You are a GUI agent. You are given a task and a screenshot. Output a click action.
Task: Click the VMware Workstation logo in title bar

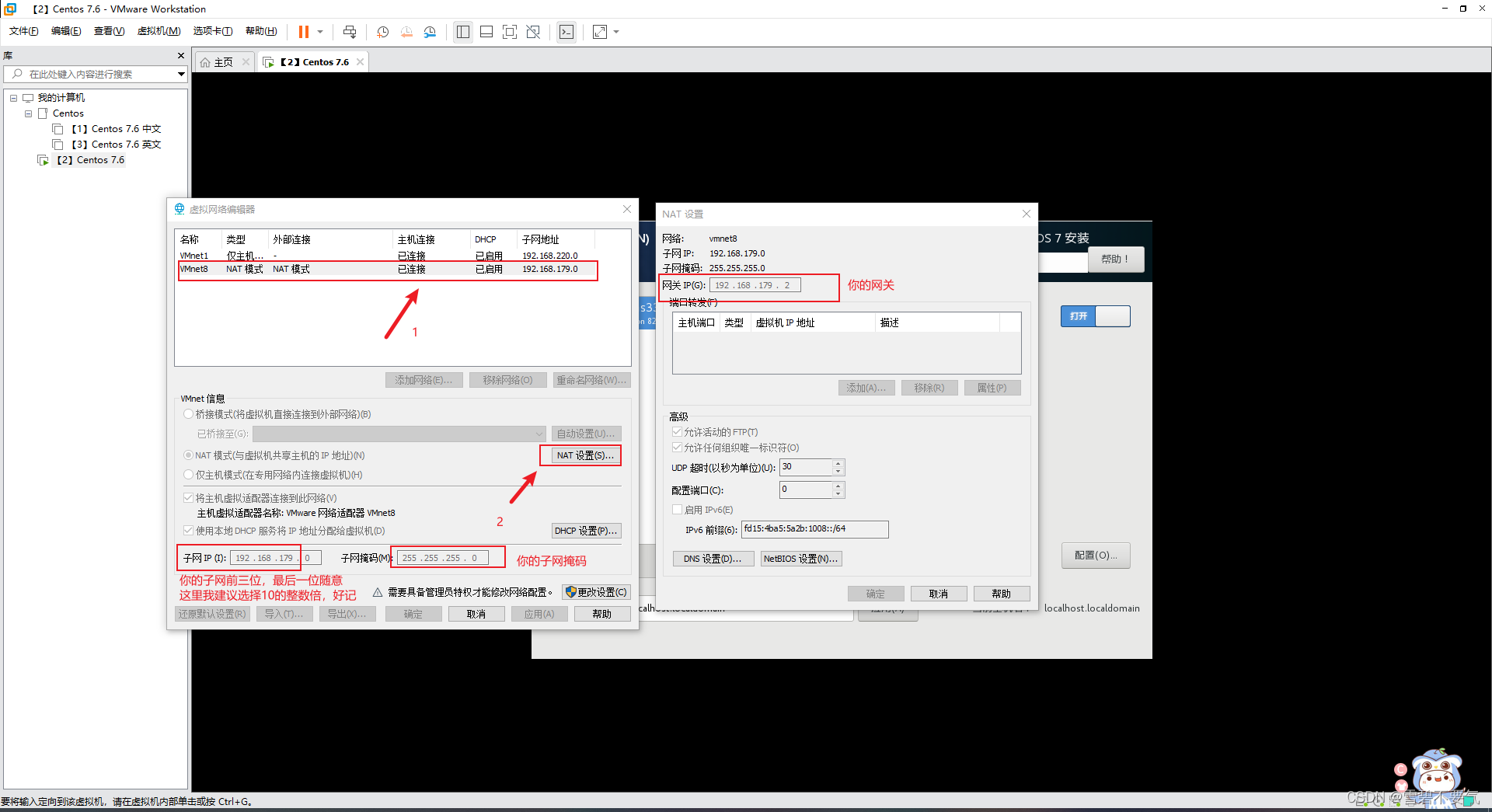[10, 9]
